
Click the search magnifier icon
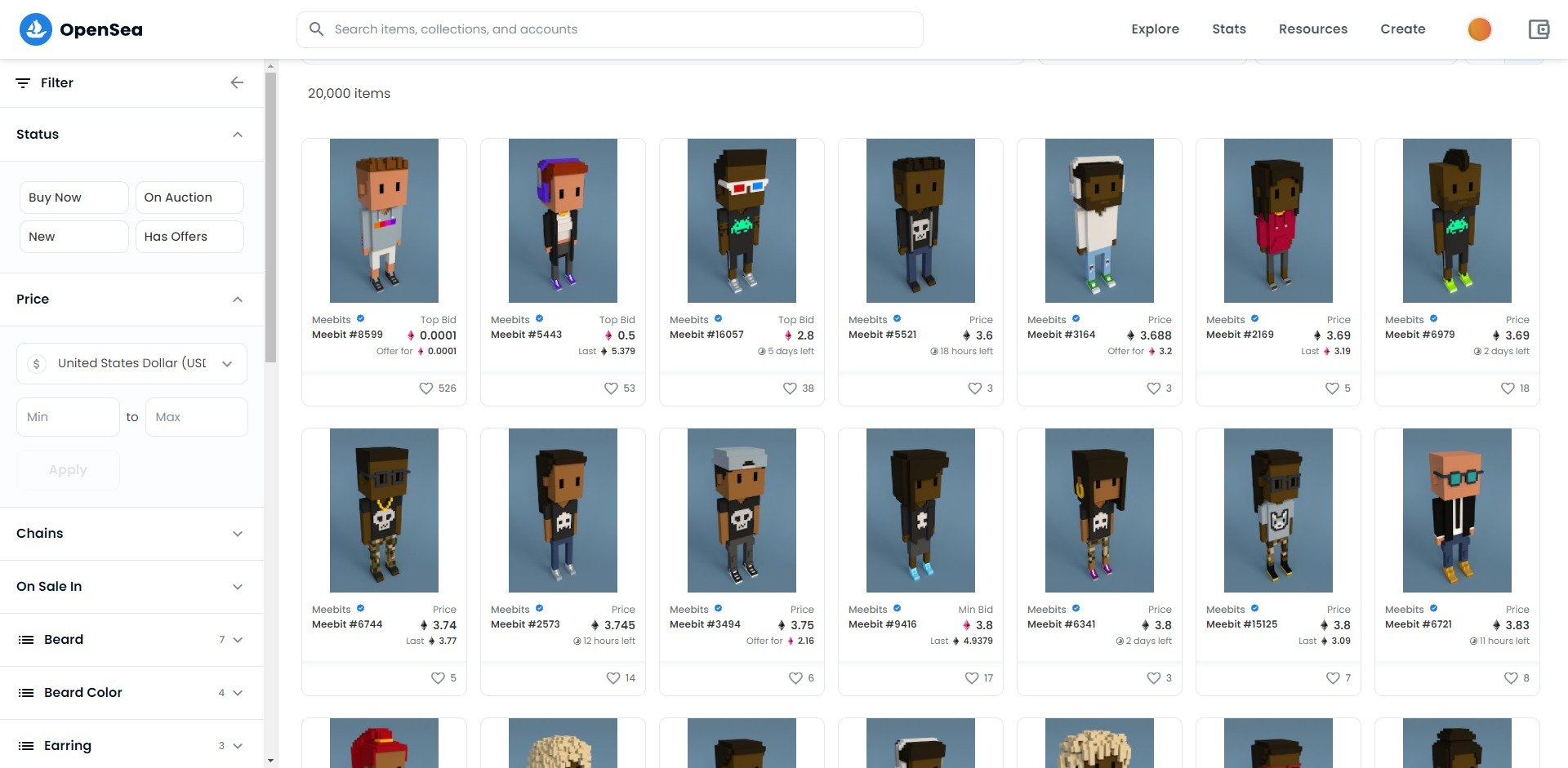[x=316, y=29]
